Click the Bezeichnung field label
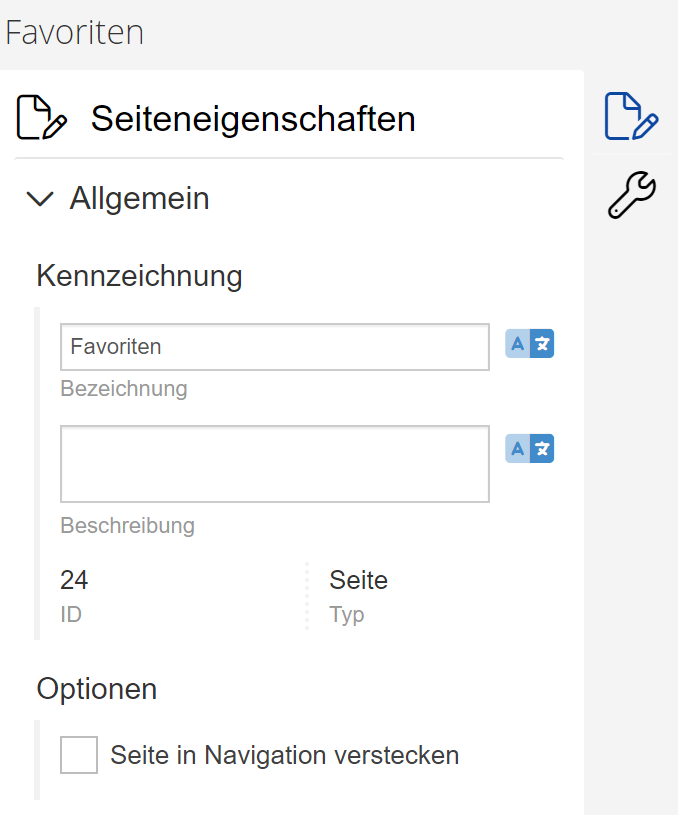Screen dimensions: 678x815 [124, 389]
